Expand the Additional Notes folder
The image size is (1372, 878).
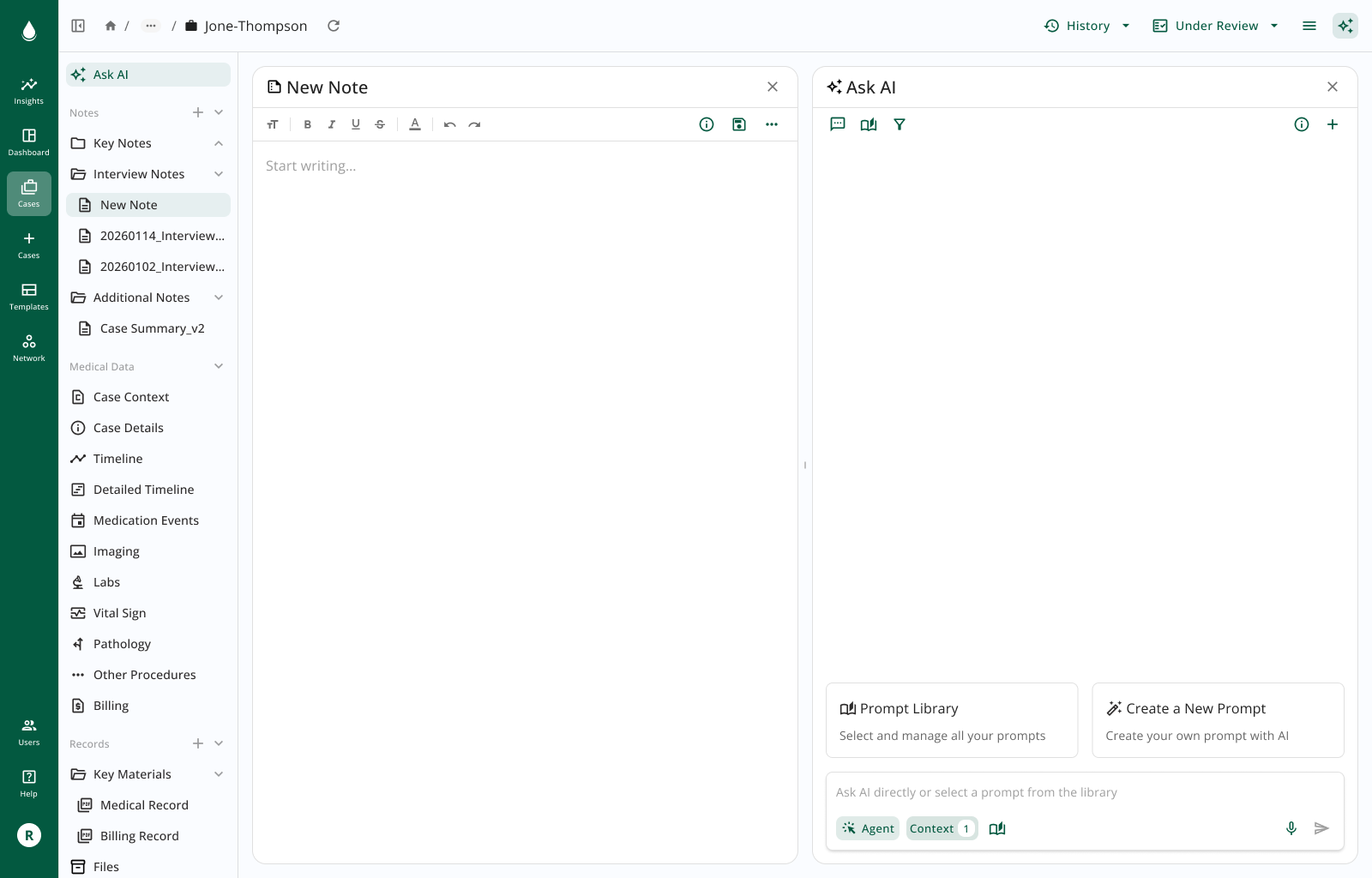(x=219, y=298)
